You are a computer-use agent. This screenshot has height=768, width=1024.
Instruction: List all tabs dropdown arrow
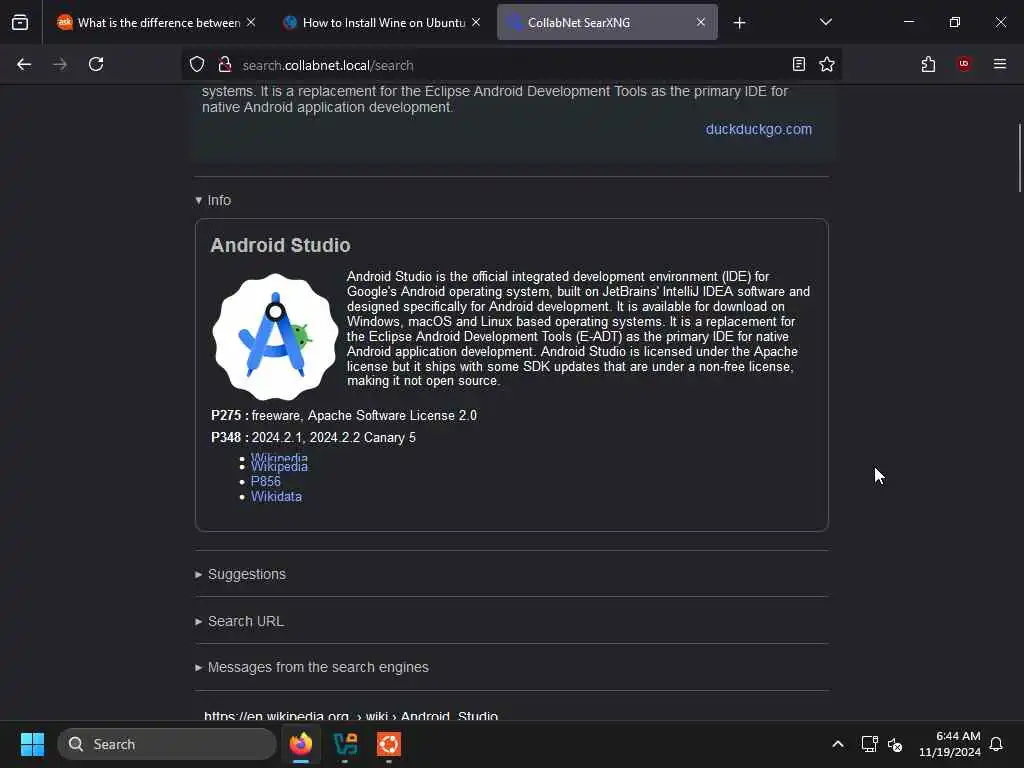825,22
